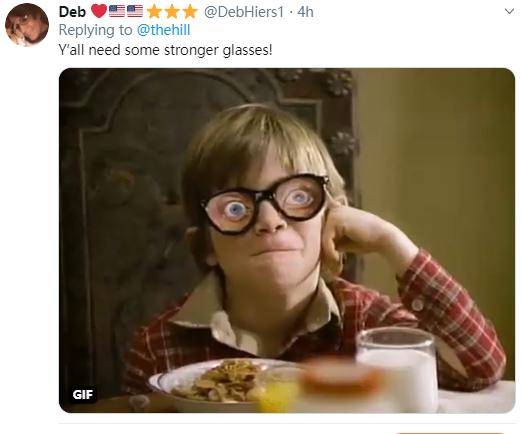Click the boy's black-rimmed glasses in GIF

[x=265, y=203]
